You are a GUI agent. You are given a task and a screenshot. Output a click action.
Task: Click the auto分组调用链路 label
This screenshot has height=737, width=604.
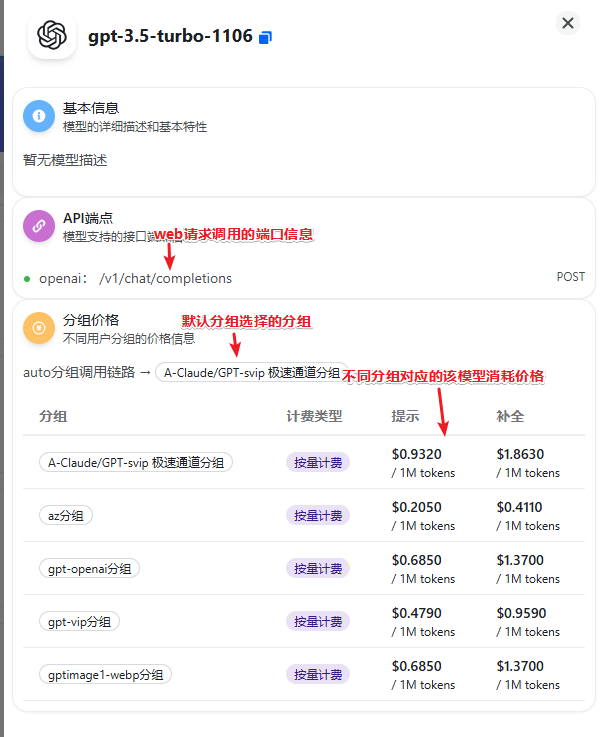pyautogui.click(x=79, y=372)
